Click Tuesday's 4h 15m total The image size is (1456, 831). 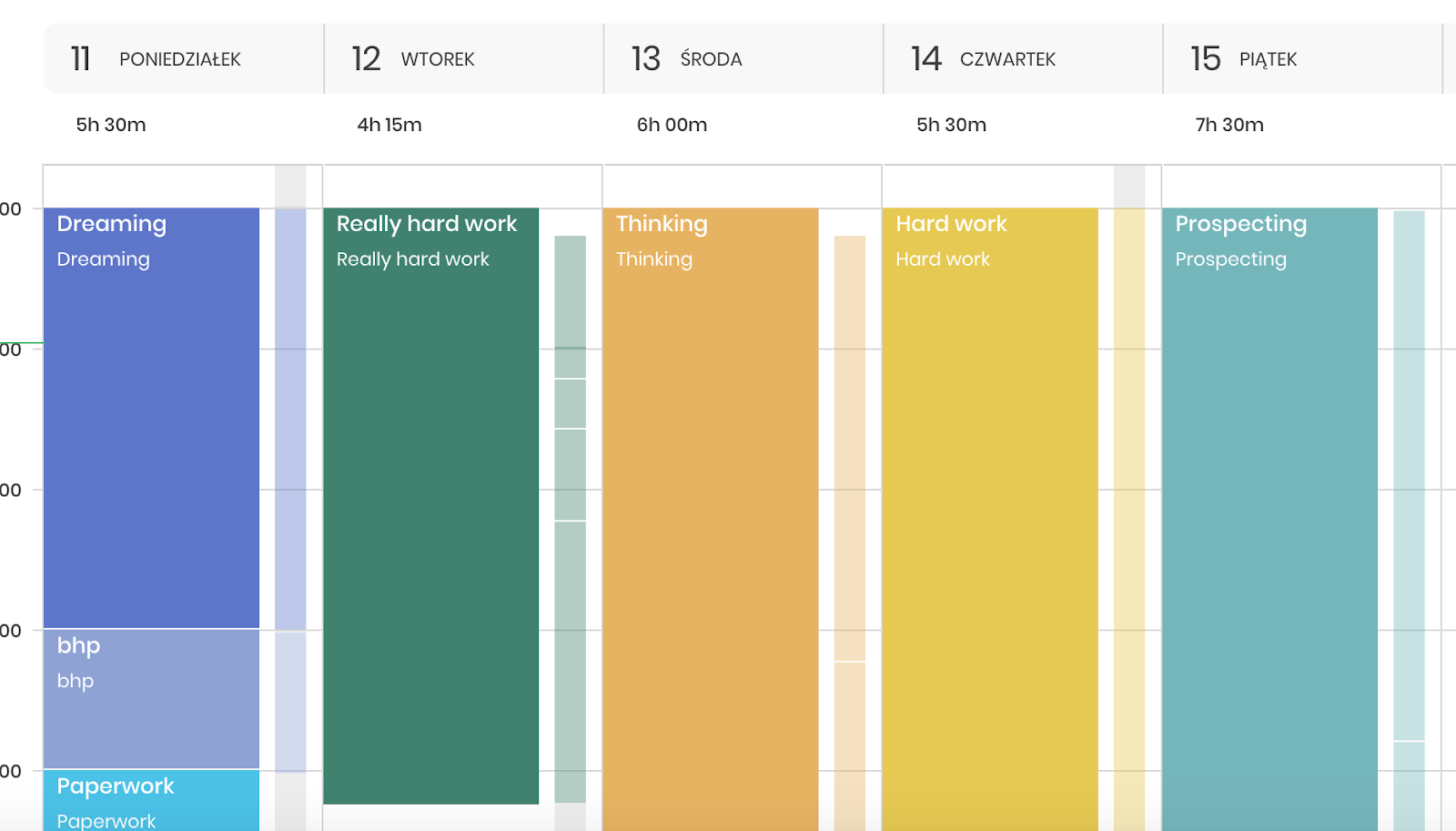tap(389, 125)
